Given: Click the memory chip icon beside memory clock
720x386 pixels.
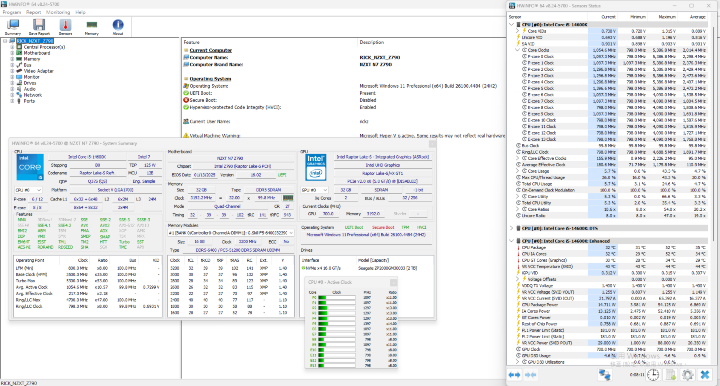Looking at the screenshot, I should click(x=288, y=198).
